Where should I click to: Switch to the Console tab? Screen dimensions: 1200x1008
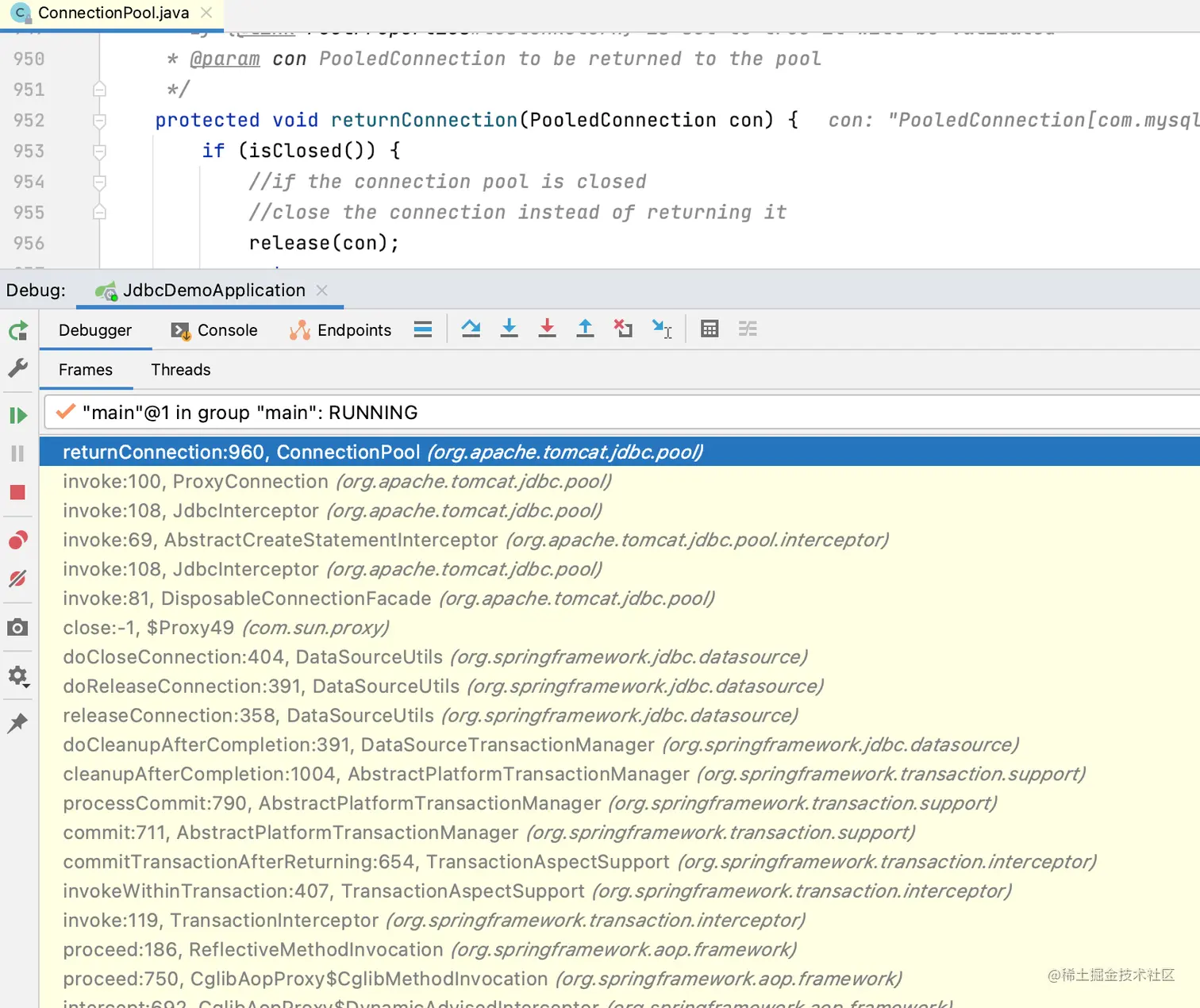tap(215, 330)
